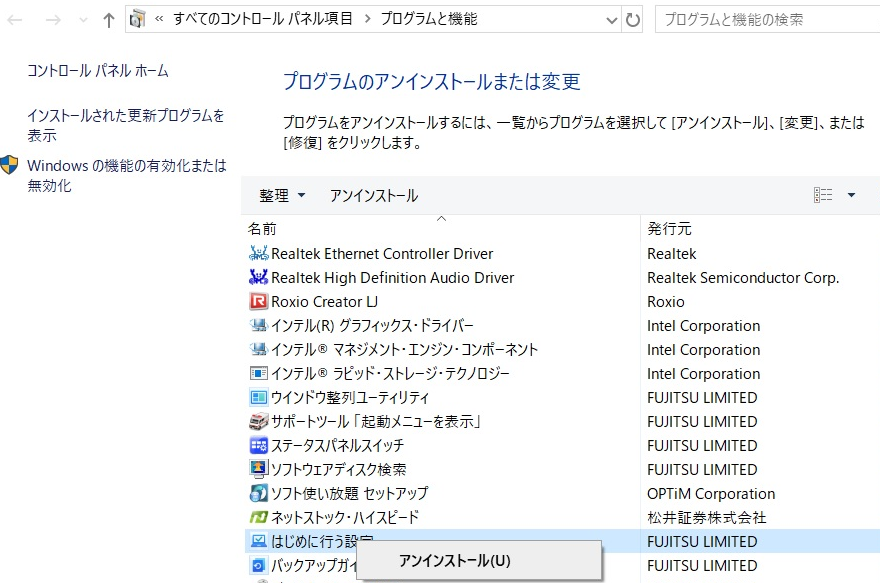Click アンインストール in the toolbar
This screenshot has width=880, height=583.
pos(374,195)
